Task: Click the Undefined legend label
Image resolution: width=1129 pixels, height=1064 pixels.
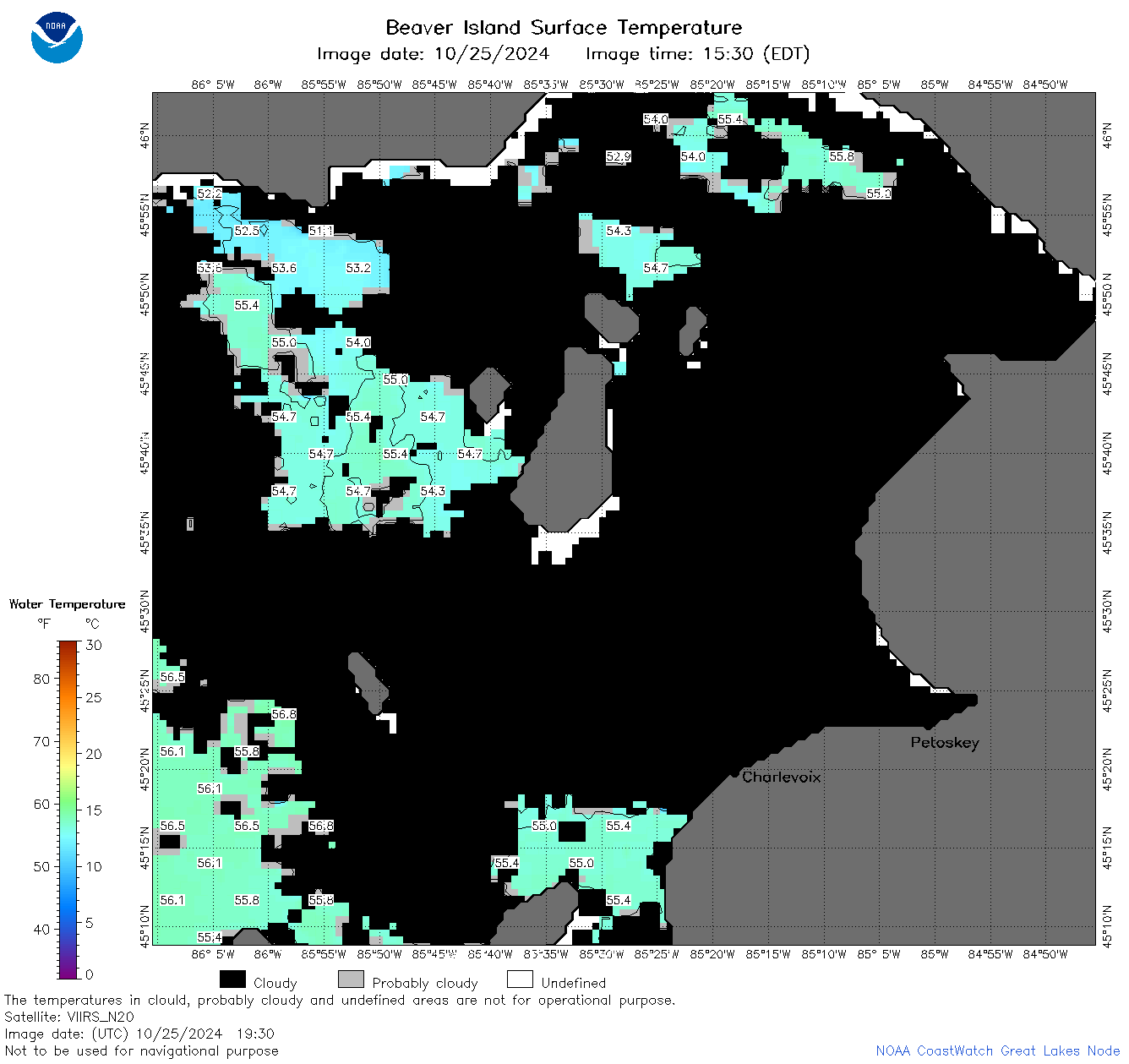Action: [574, 983]
